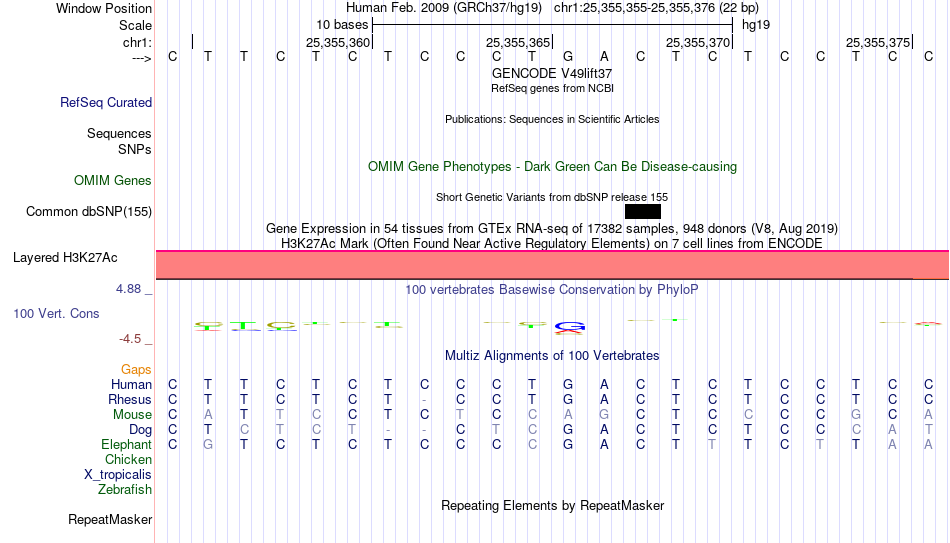Click the Window Position label
Screen dimensions: 950x543
(x=104, y=8)
